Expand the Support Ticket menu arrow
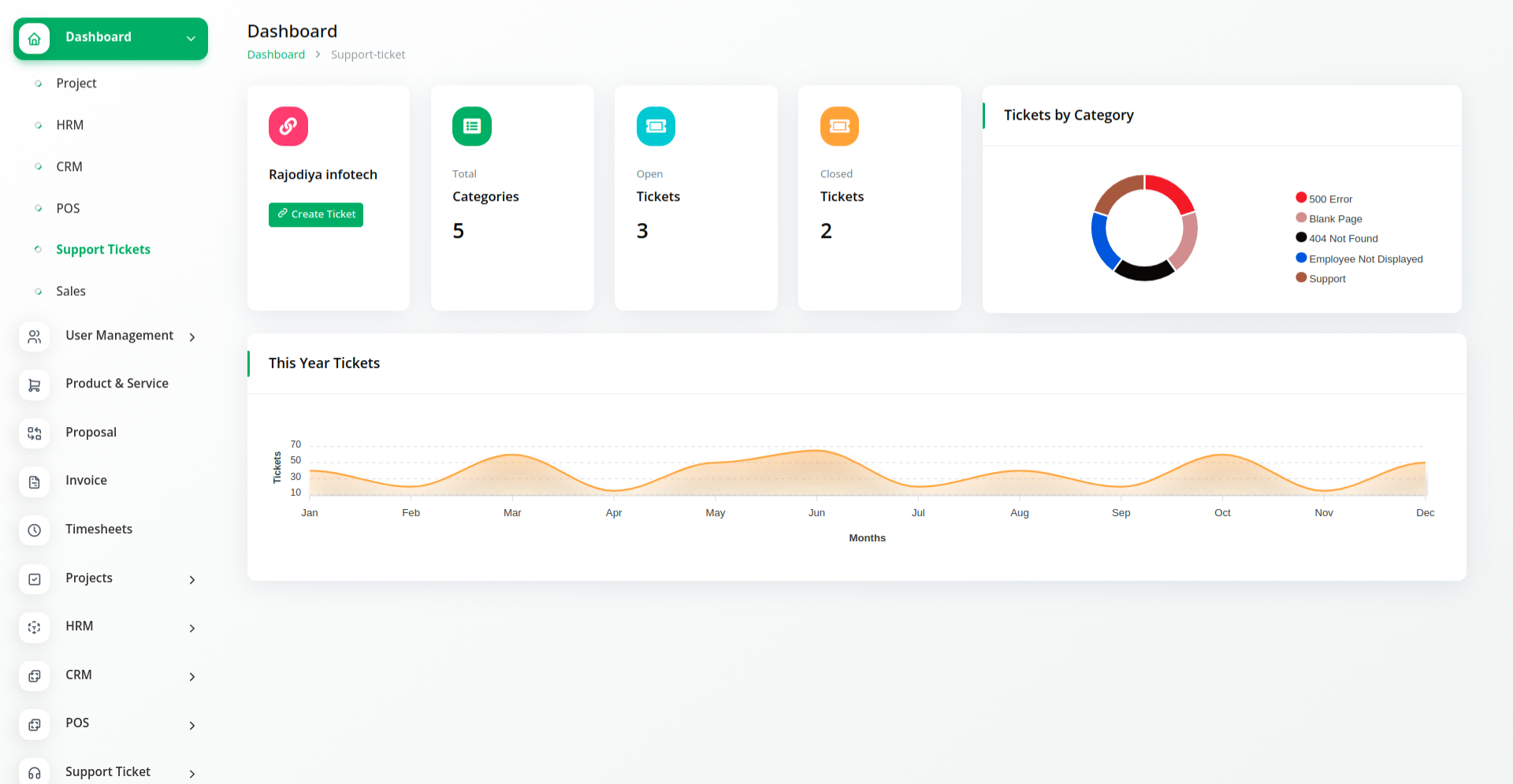 (192, 774)
